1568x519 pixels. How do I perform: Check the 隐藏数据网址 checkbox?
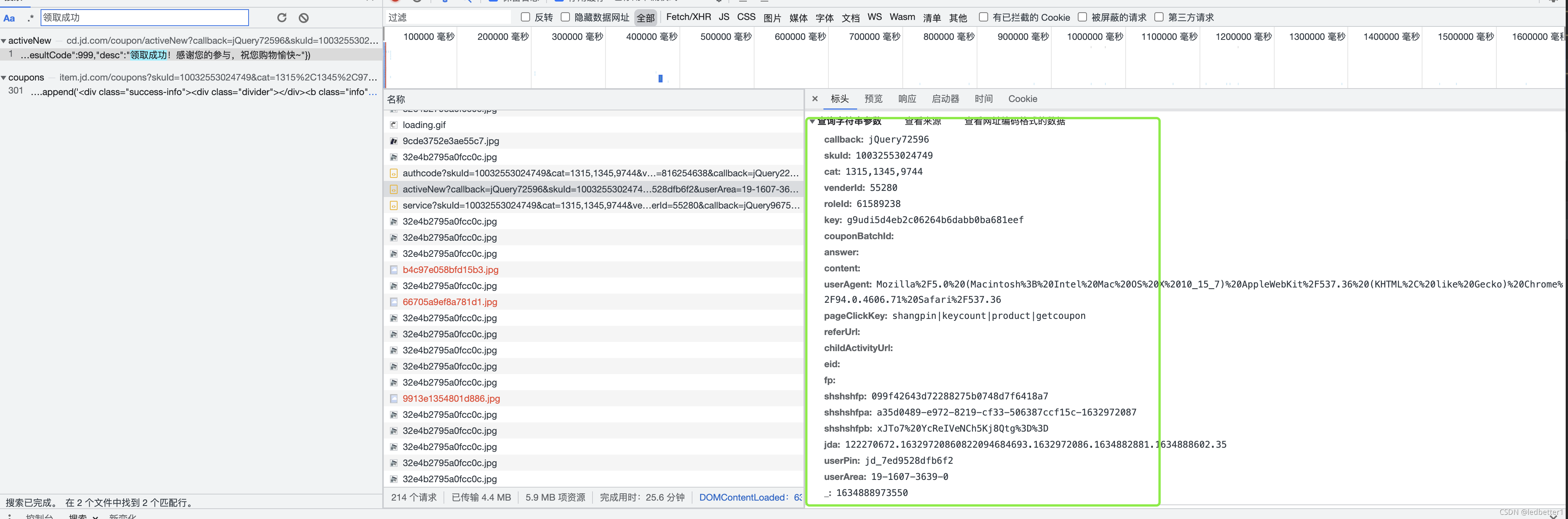(565, 17)
